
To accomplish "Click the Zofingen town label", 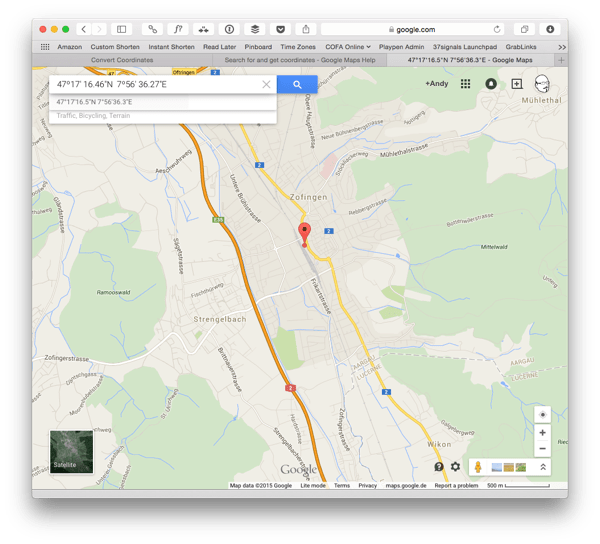I will coord(308,197).
